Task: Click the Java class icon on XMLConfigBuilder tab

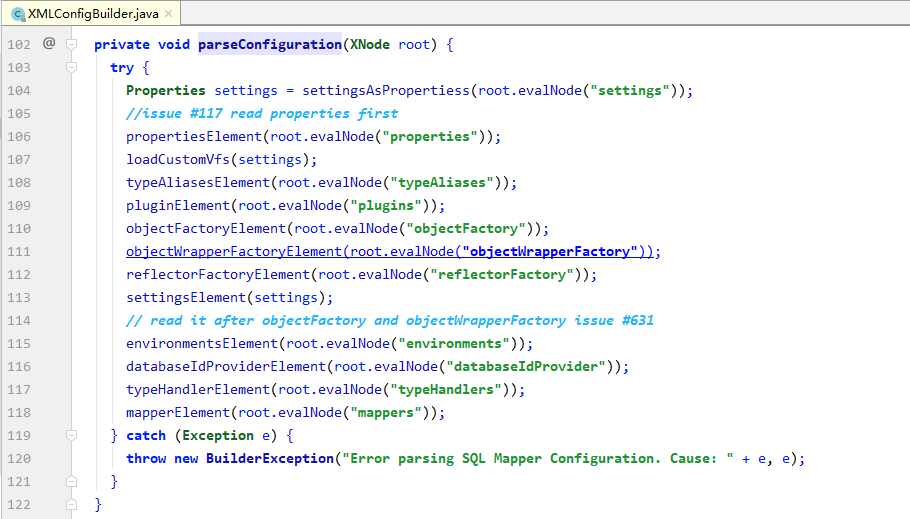Action: pyautogui.click(x=18, y=14)
